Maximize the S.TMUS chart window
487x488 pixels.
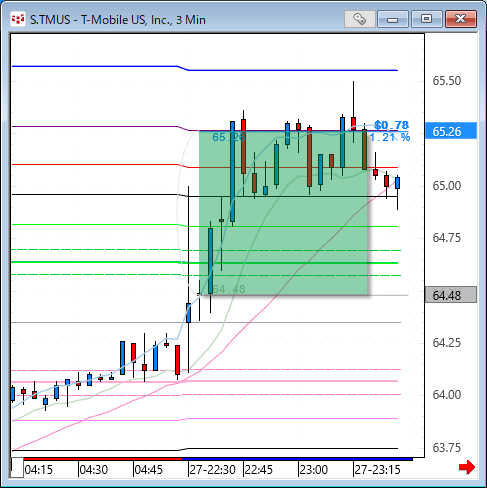point(427,19)
